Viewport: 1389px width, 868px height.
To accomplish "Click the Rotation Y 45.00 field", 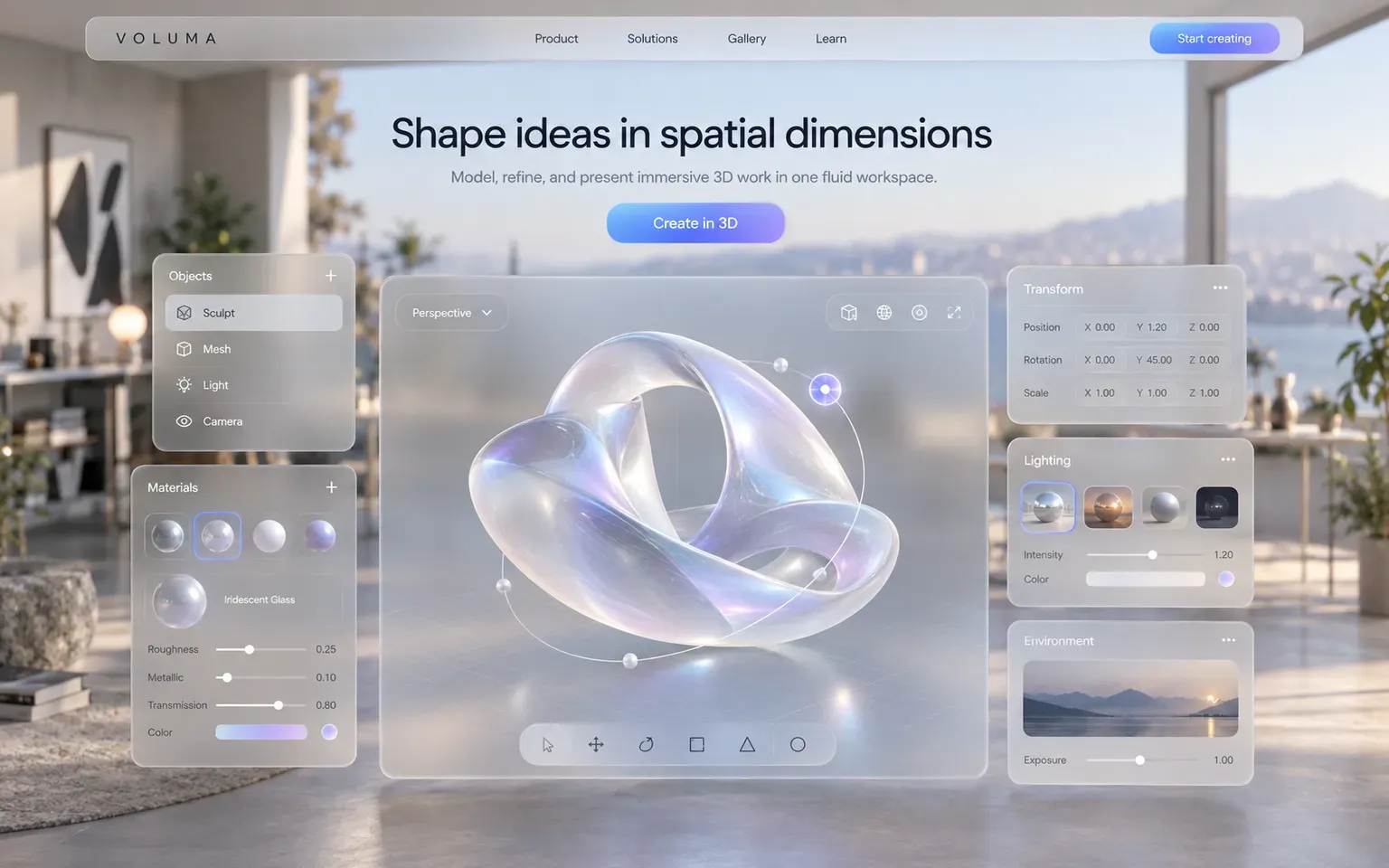I will 1154,360.
